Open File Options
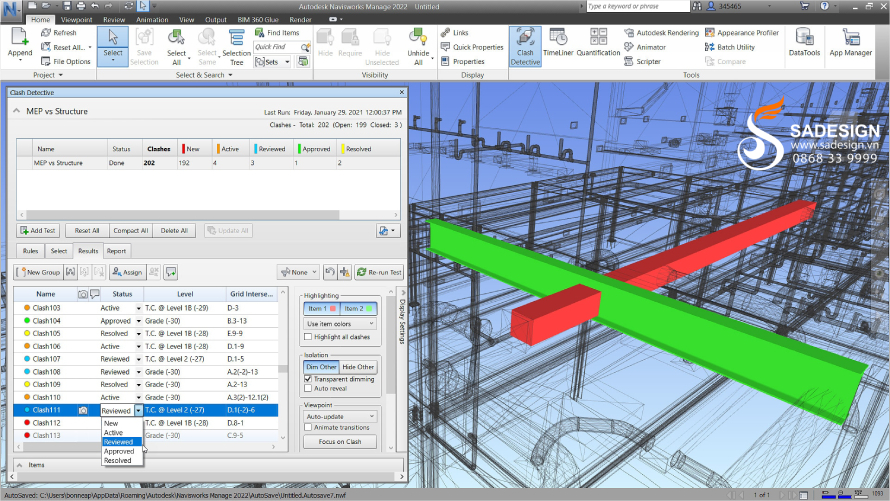 tap(65, 61)
